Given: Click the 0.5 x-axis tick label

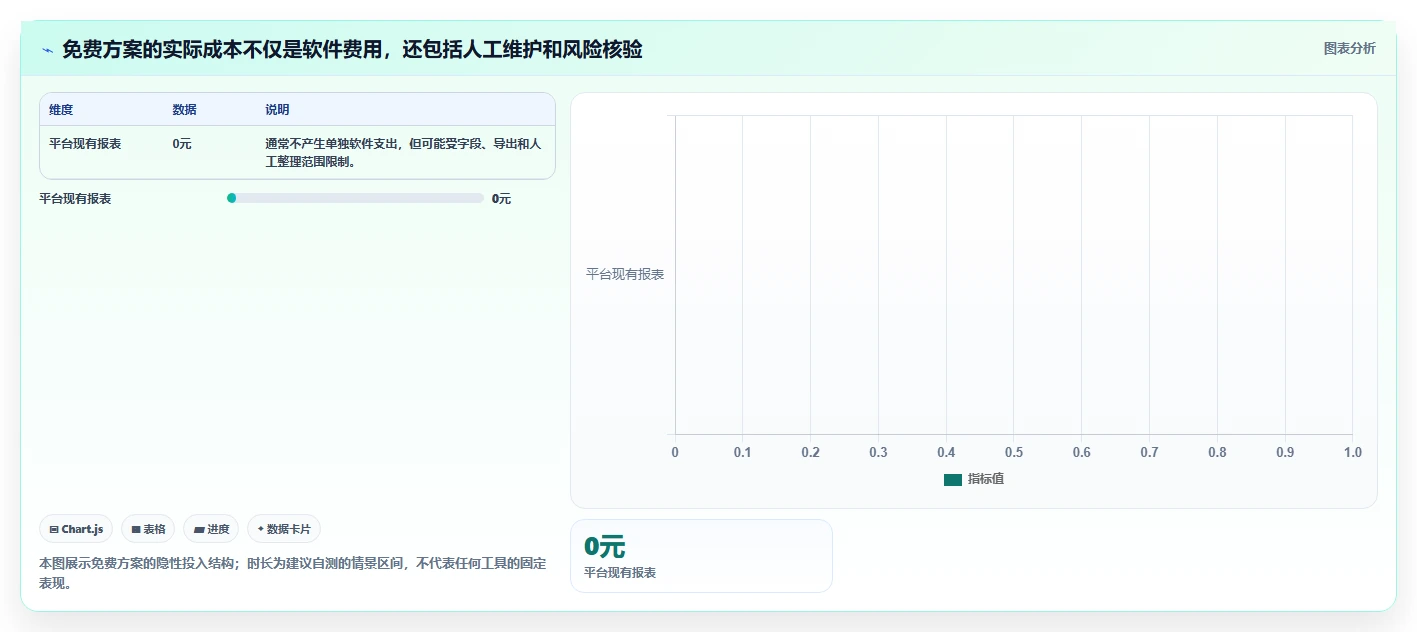Looking at the screenshot, I should click(1014, 453).
